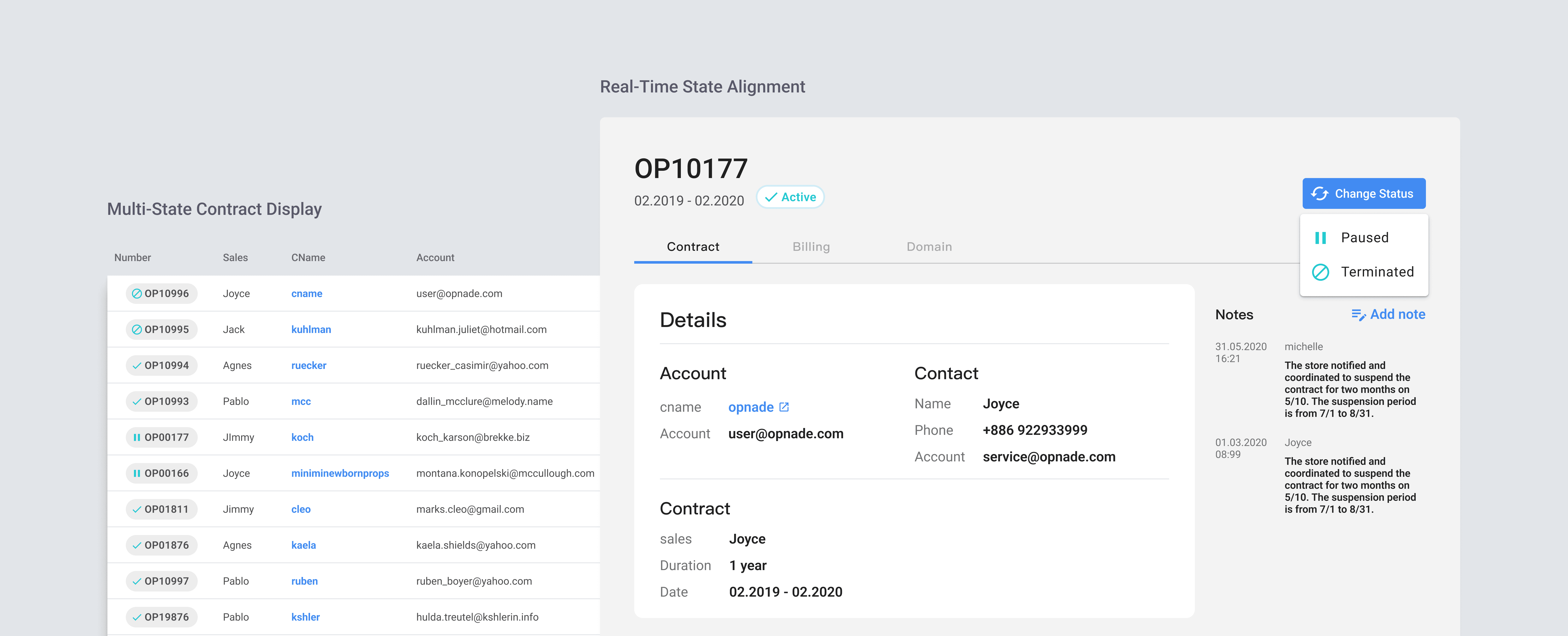Click the marks.cleo@gmail.com email cell

pos(470,509)
